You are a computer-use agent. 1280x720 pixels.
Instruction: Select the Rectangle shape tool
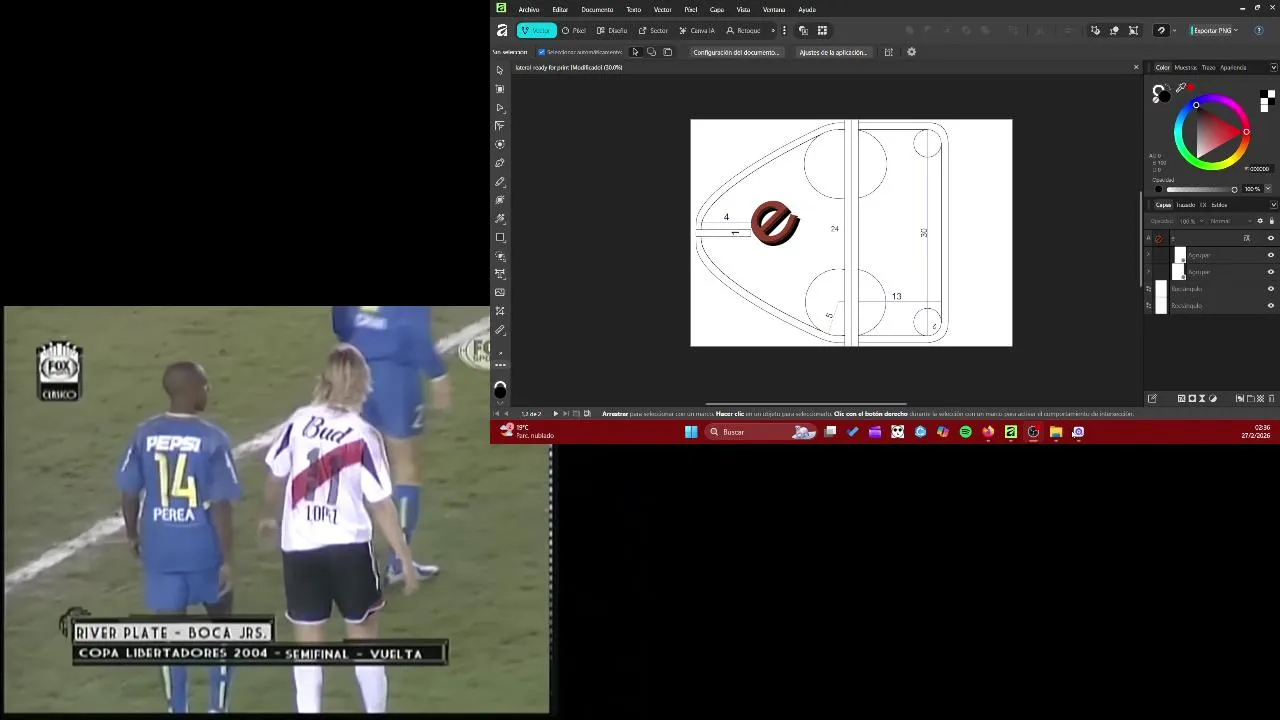[500, 237]
